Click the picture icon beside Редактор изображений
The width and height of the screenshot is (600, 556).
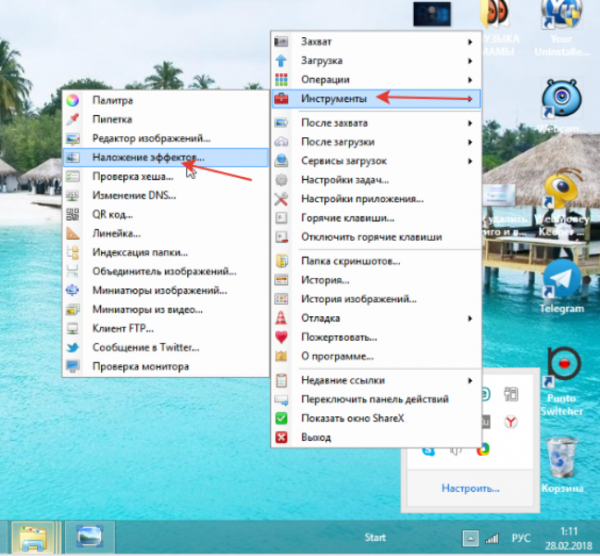(72, 139)
